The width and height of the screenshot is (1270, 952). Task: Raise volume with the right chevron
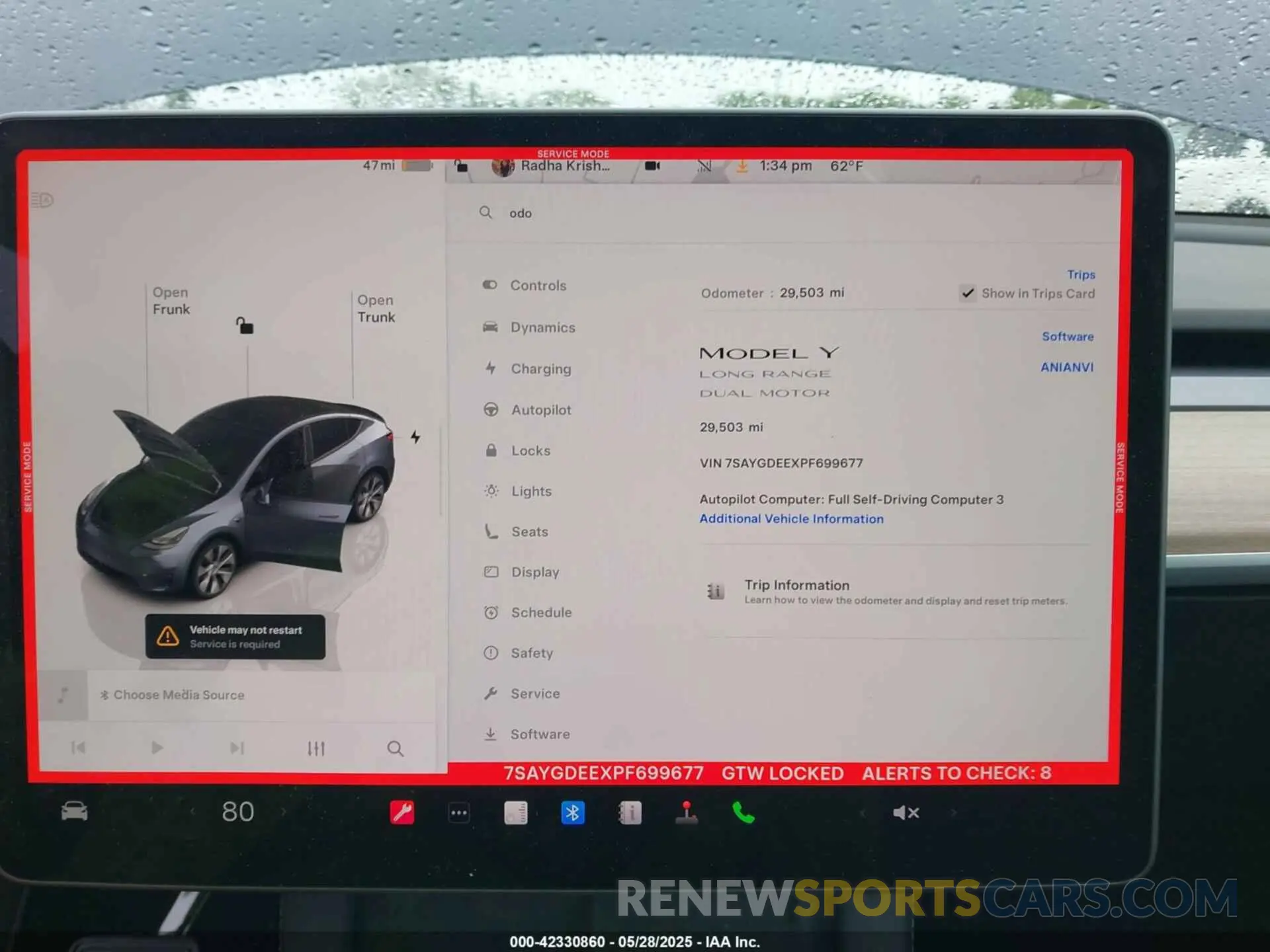click(x=953, y=813)
